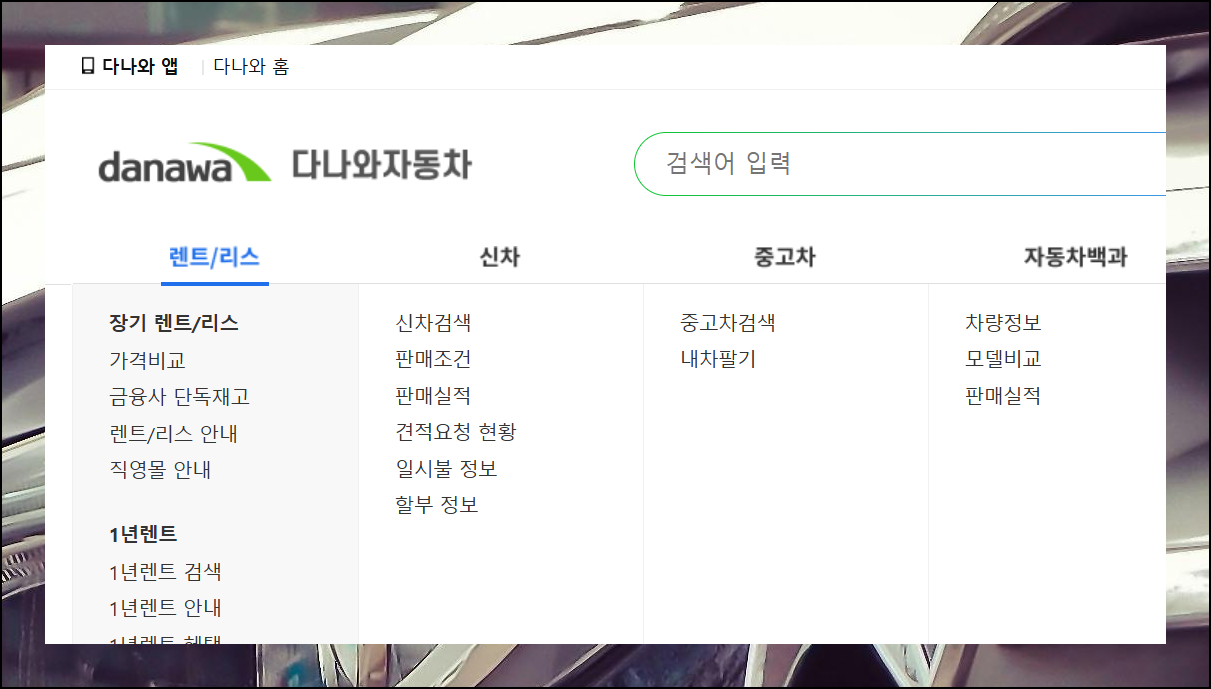The height and width of the screenshot is (689, 1211).
Task: Open the 1년렌트 heading
Action: pos(143,535)
